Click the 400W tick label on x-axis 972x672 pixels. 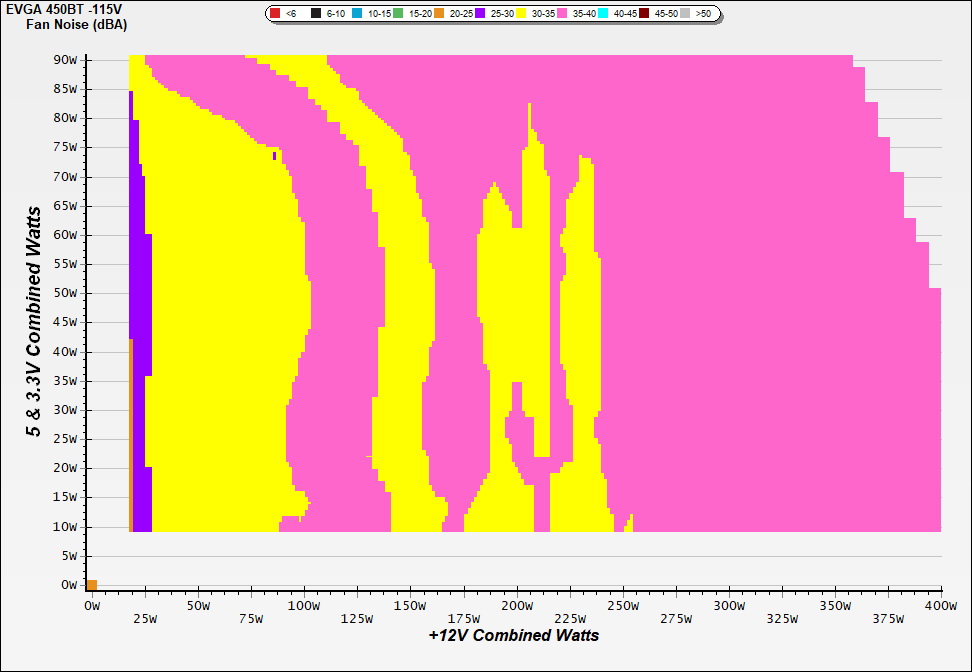point(941,606)
